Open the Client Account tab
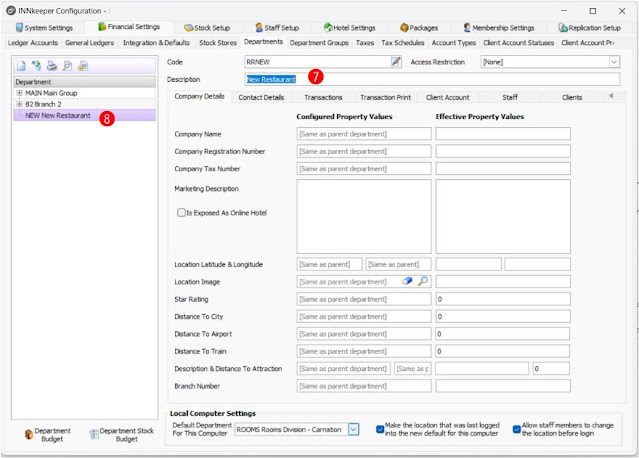Viewport: 639px width, 458px height. click(447, 97)
